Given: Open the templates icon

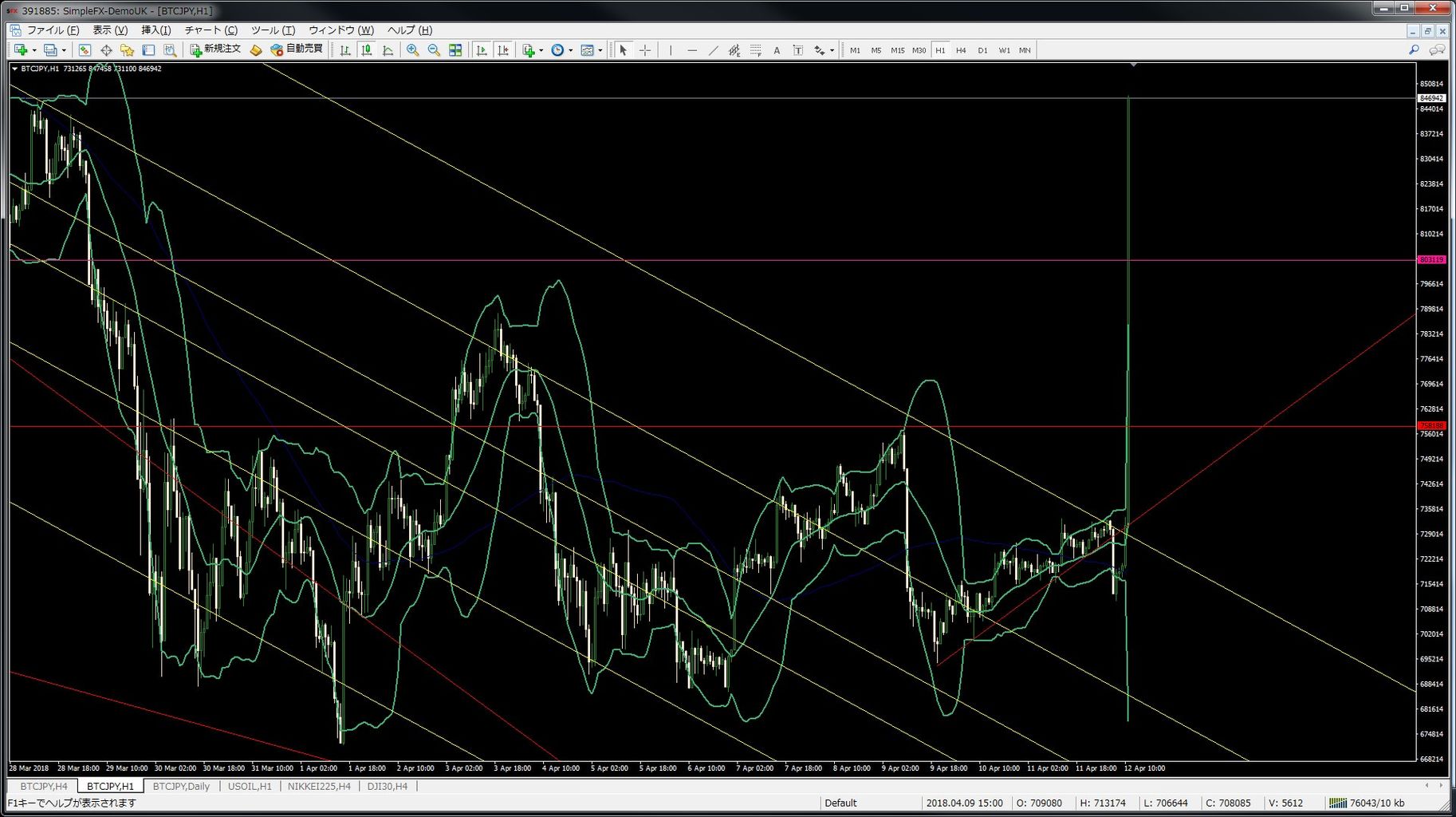Looking at the screenshot, I should tap(588, 50).
